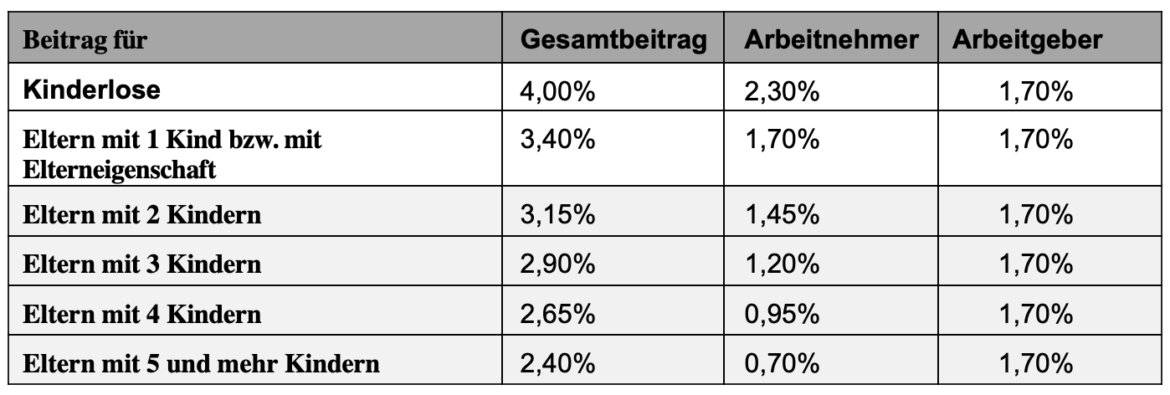Select the 2,90% Gesamtbeitrag cell

coord(613,261)
